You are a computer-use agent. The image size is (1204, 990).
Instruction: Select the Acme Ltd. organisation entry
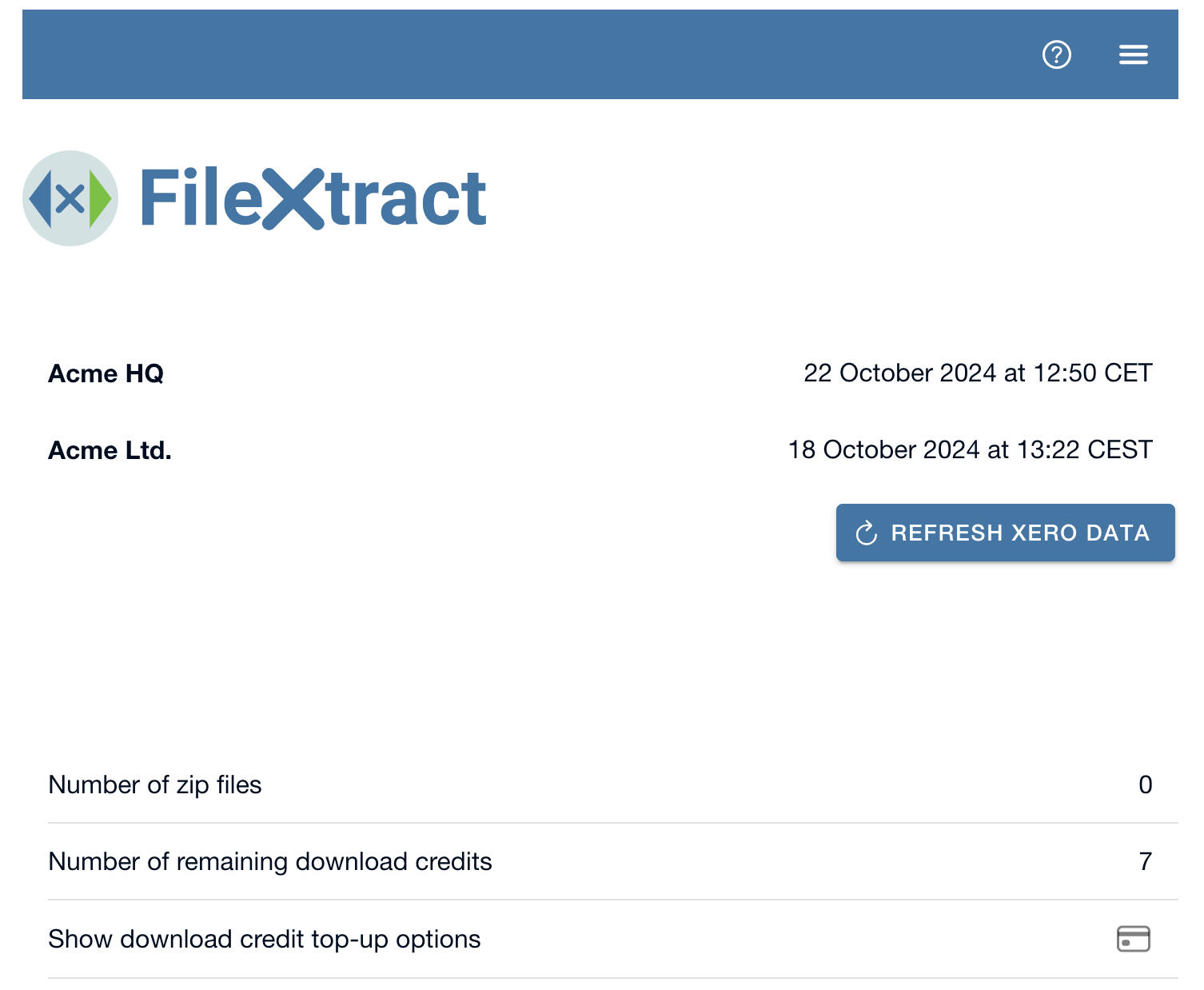(x=110, y=449)
